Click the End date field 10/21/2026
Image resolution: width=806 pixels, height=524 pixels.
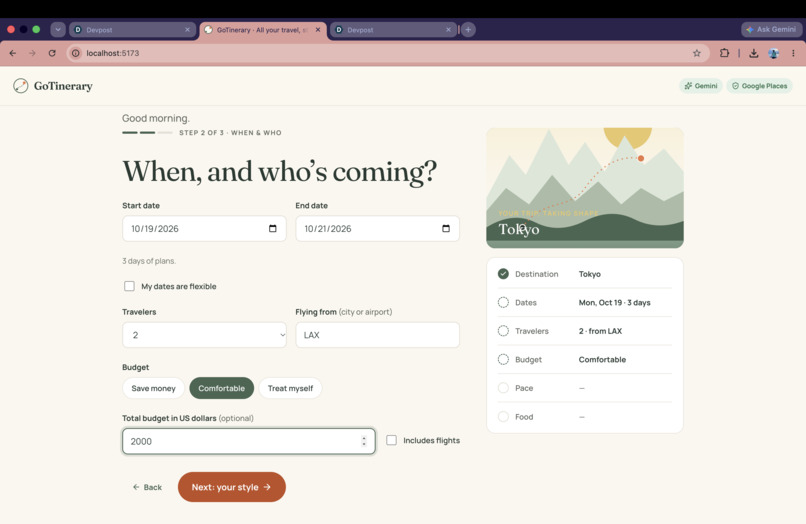tap(377, 228)
